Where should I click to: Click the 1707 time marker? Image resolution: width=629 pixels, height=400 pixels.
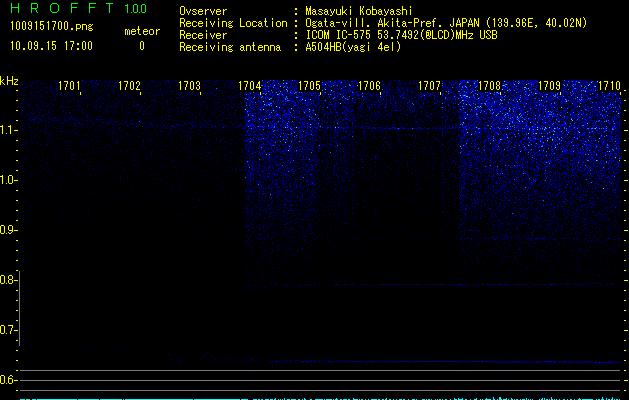(x=429, y=86)
